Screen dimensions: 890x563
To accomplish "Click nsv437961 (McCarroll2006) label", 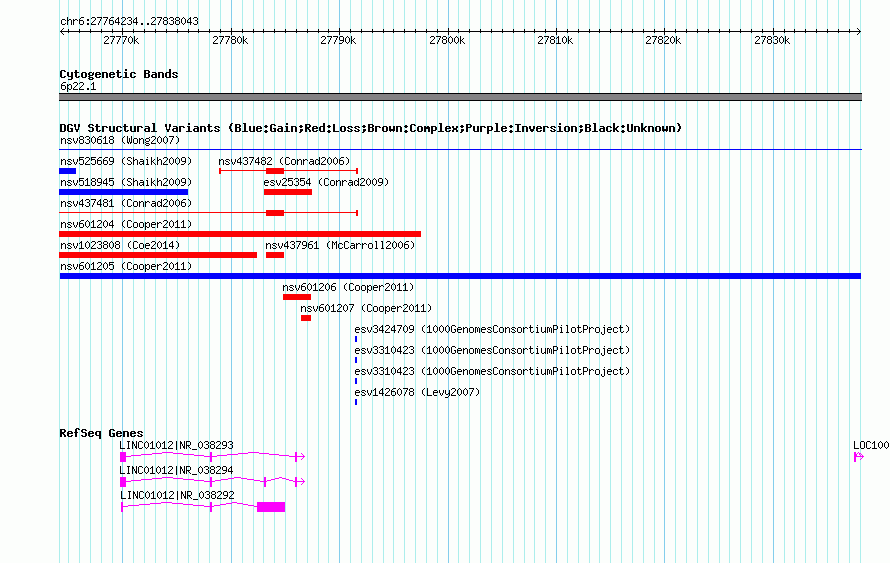I will pos(340,245).
